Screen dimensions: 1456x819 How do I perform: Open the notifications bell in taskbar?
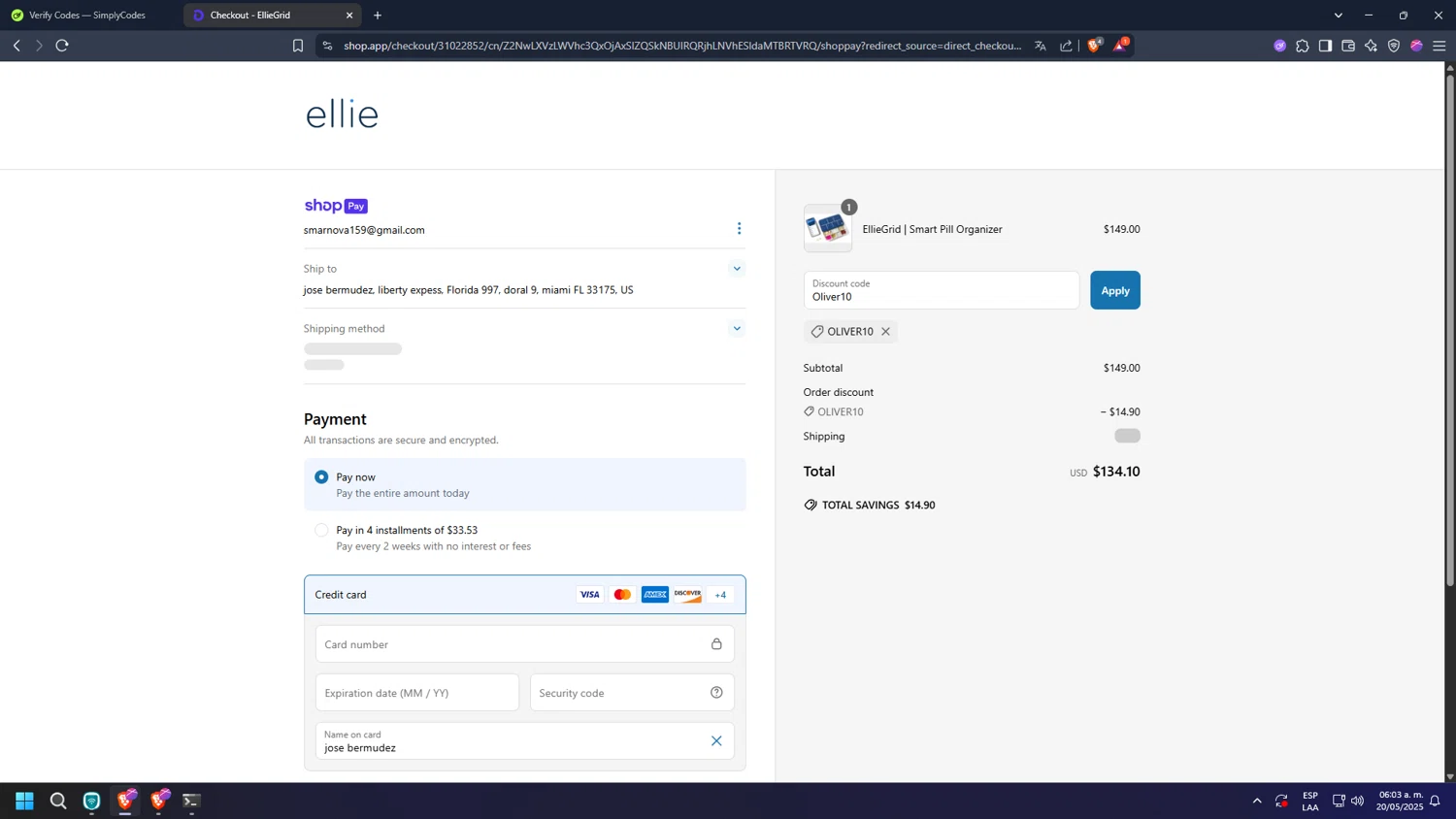pos(1435,802)
